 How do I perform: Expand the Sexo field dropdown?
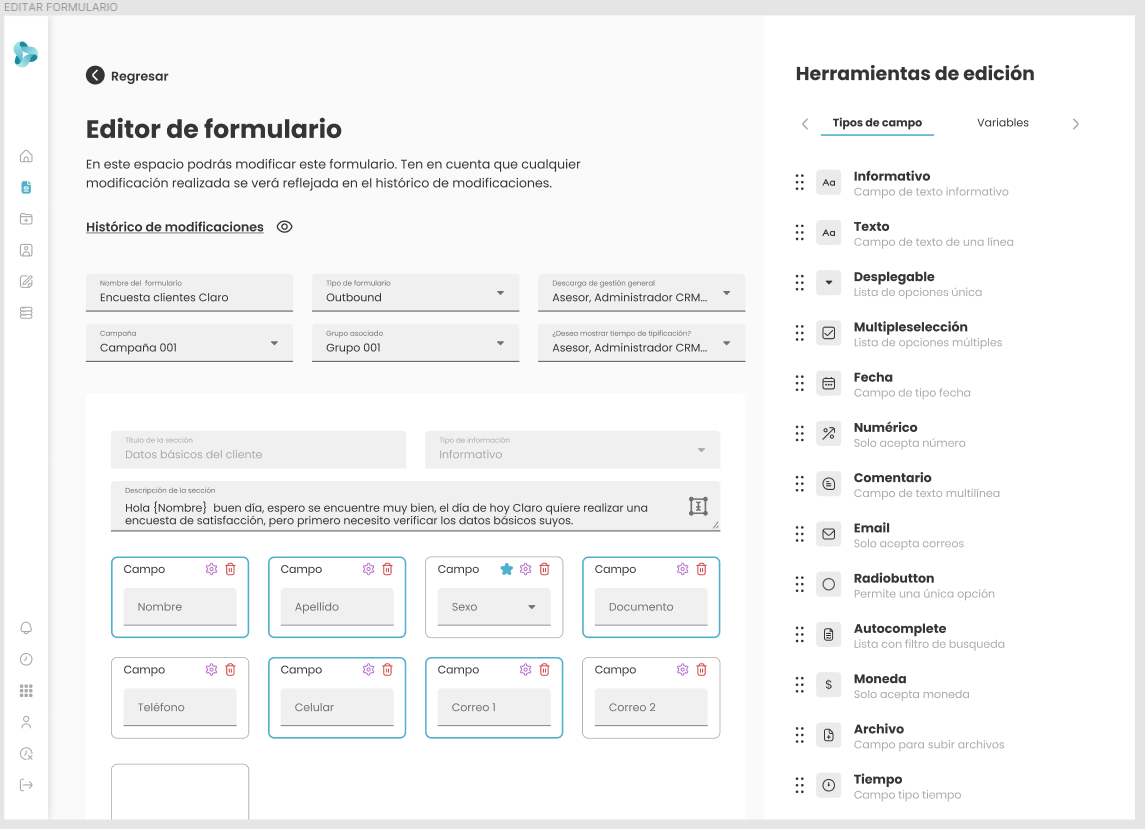pyautogui.click(x=532, y=607)
